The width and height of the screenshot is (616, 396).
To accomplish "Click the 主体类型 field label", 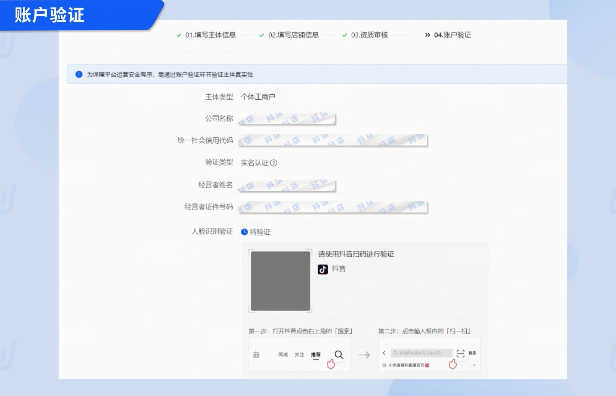I will [x=219, y=97].
